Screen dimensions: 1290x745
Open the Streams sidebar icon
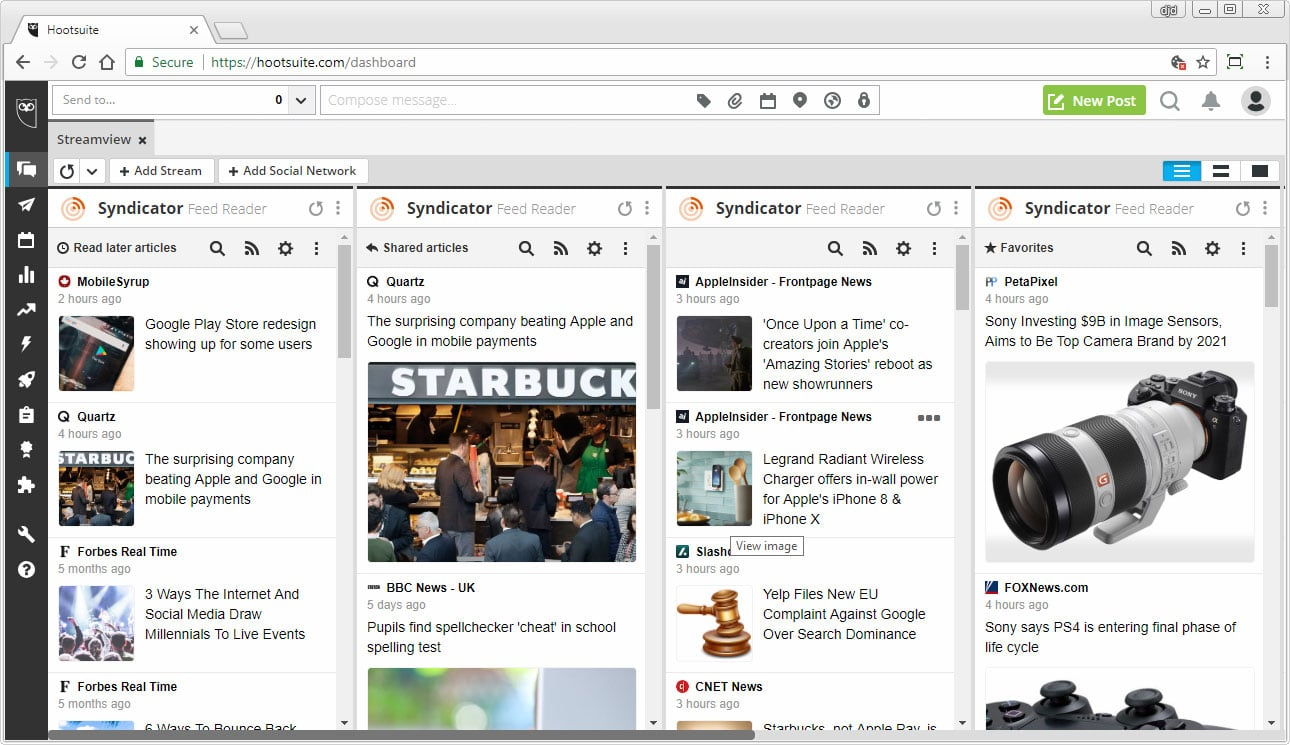click(x=26, y=170)
